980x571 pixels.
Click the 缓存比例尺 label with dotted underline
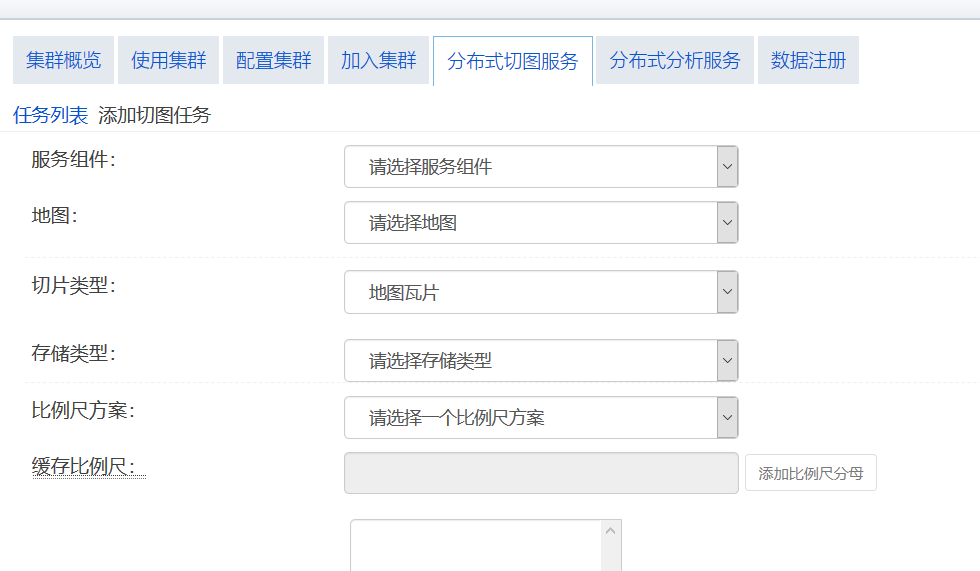[89, 467]
